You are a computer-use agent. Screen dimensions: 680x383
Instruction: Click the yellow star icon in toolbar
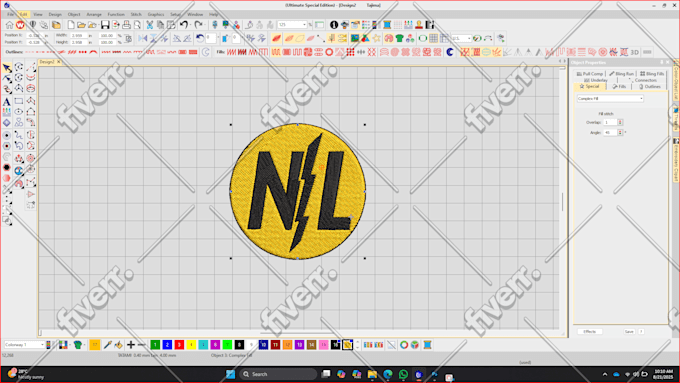point(376,39)
